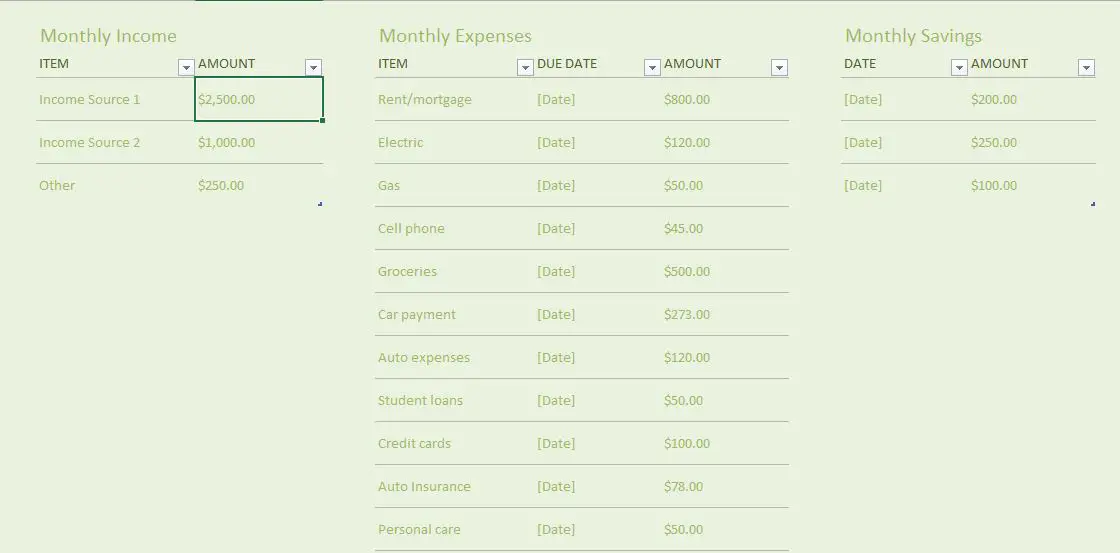This screenshot has height=553, width=1120.
Task: Select the $2,500.00 income amount cell
Action: click(x=259, y=99)
